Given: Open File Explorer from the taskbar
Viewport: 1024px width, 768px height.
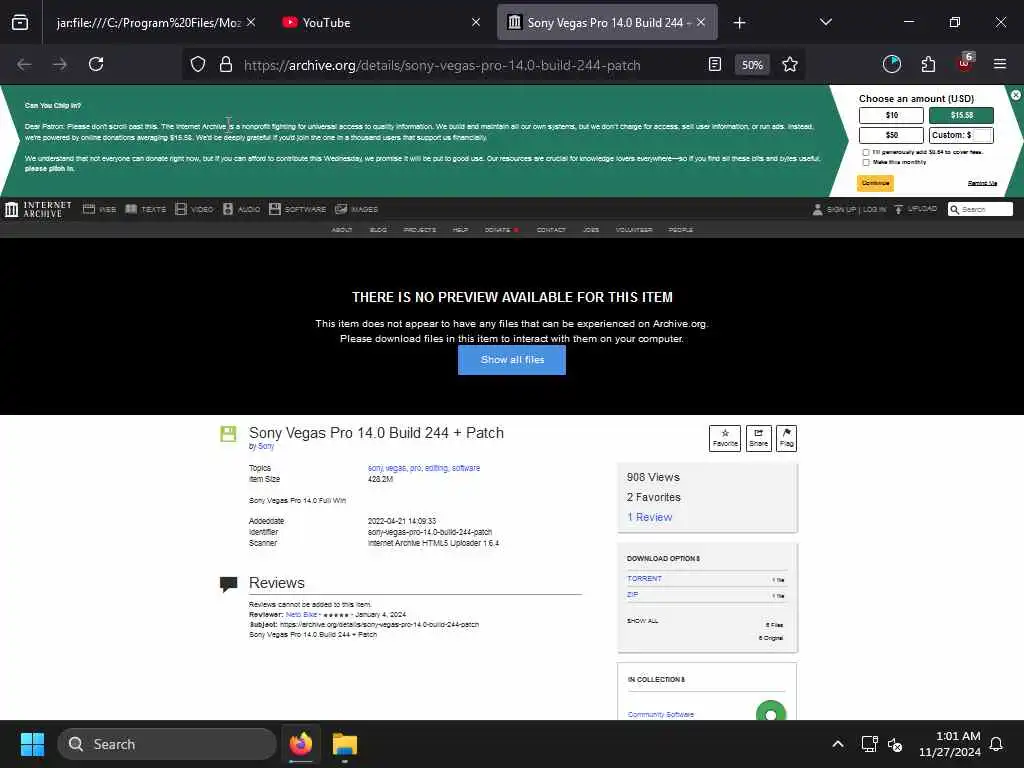Looking at the screenshot, I should [x=345, y=744].
